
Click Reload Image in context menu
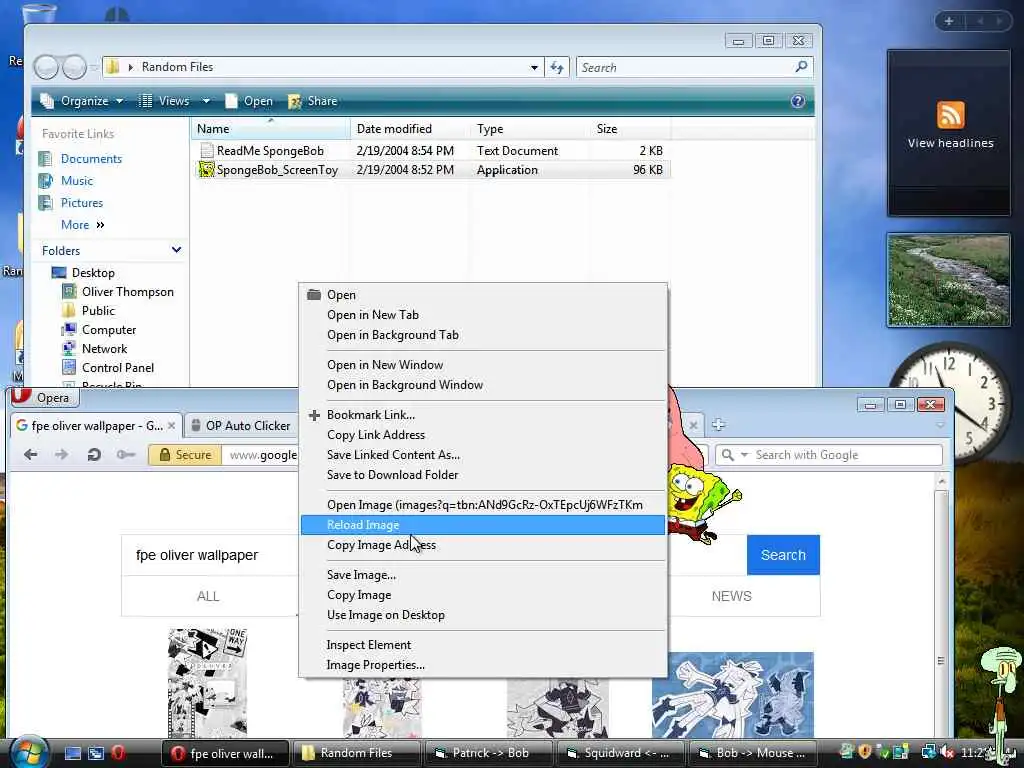483,525
